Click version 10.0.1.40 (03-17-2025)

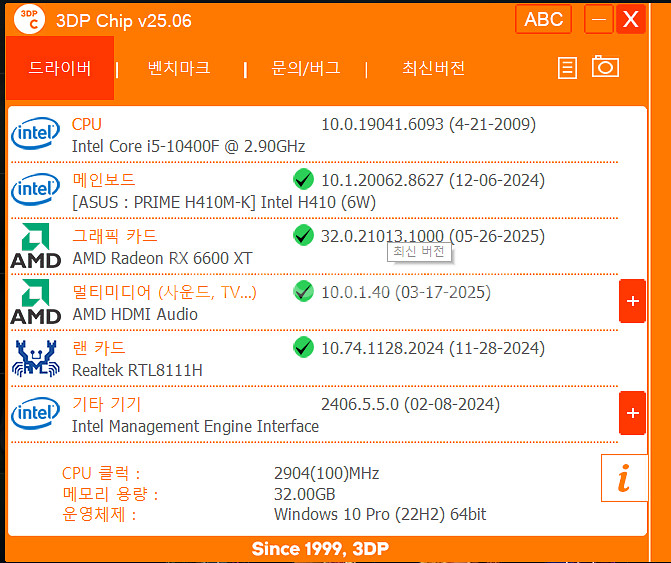[x=406, y=292]
